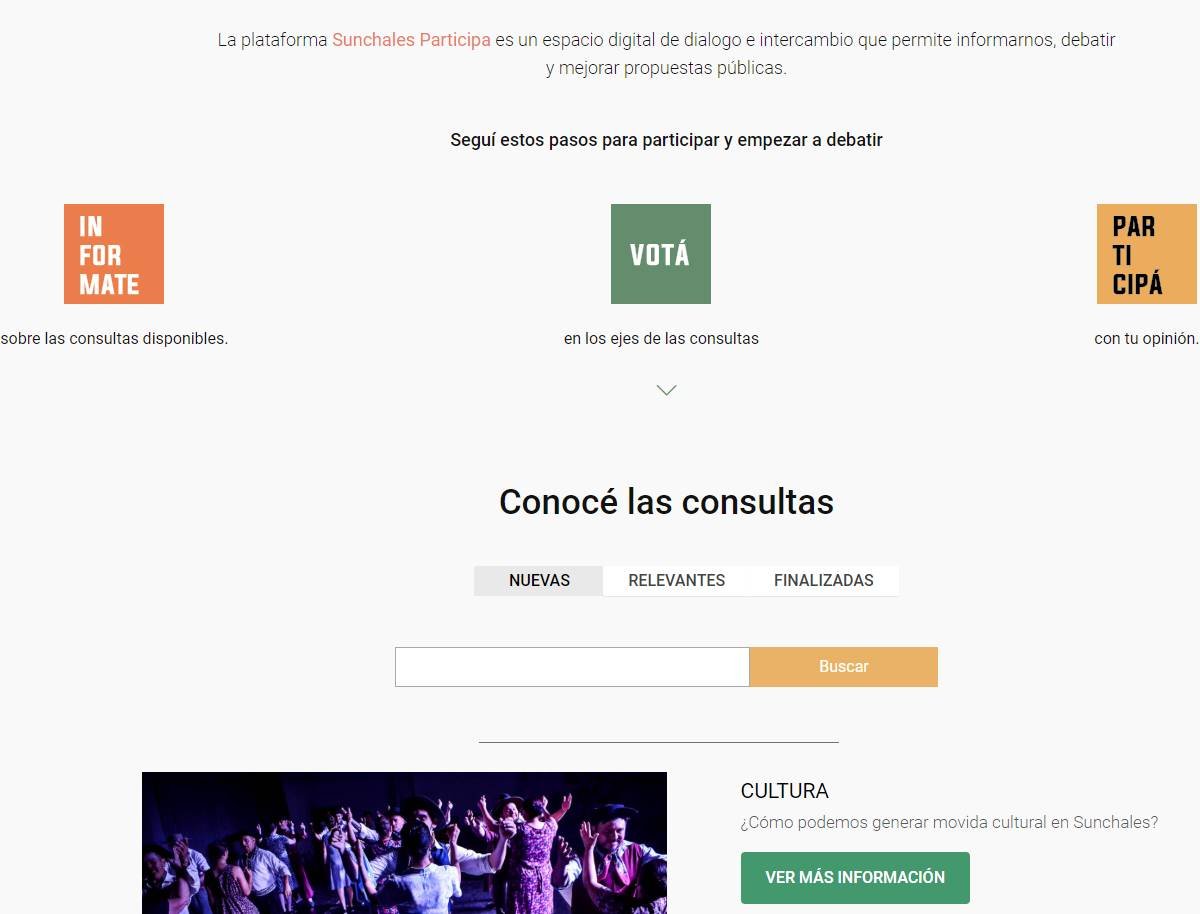Click the 'Seguí estos pasos para participar' subtitle
The image size is (1200, 914).
(666, 140)
